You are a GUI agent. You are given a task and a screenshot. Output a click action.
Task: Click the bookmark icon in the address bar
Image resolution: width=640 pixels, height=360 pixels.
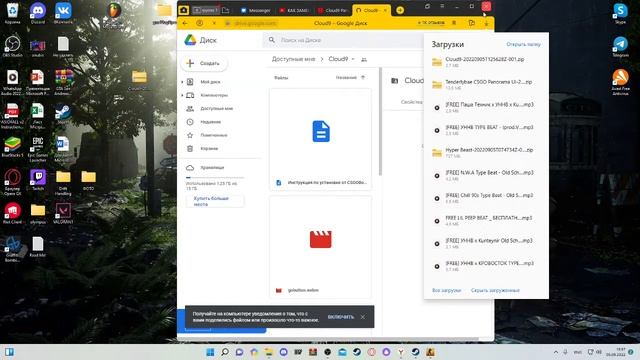[454, 23]
